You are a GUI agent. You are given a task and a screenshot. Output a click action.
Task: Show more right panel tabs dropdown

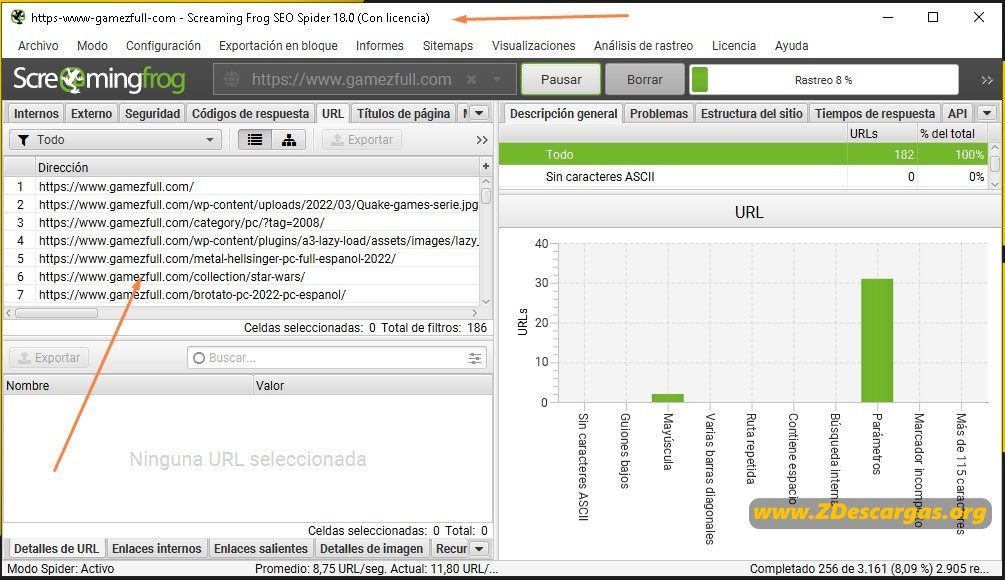[987, 113]
